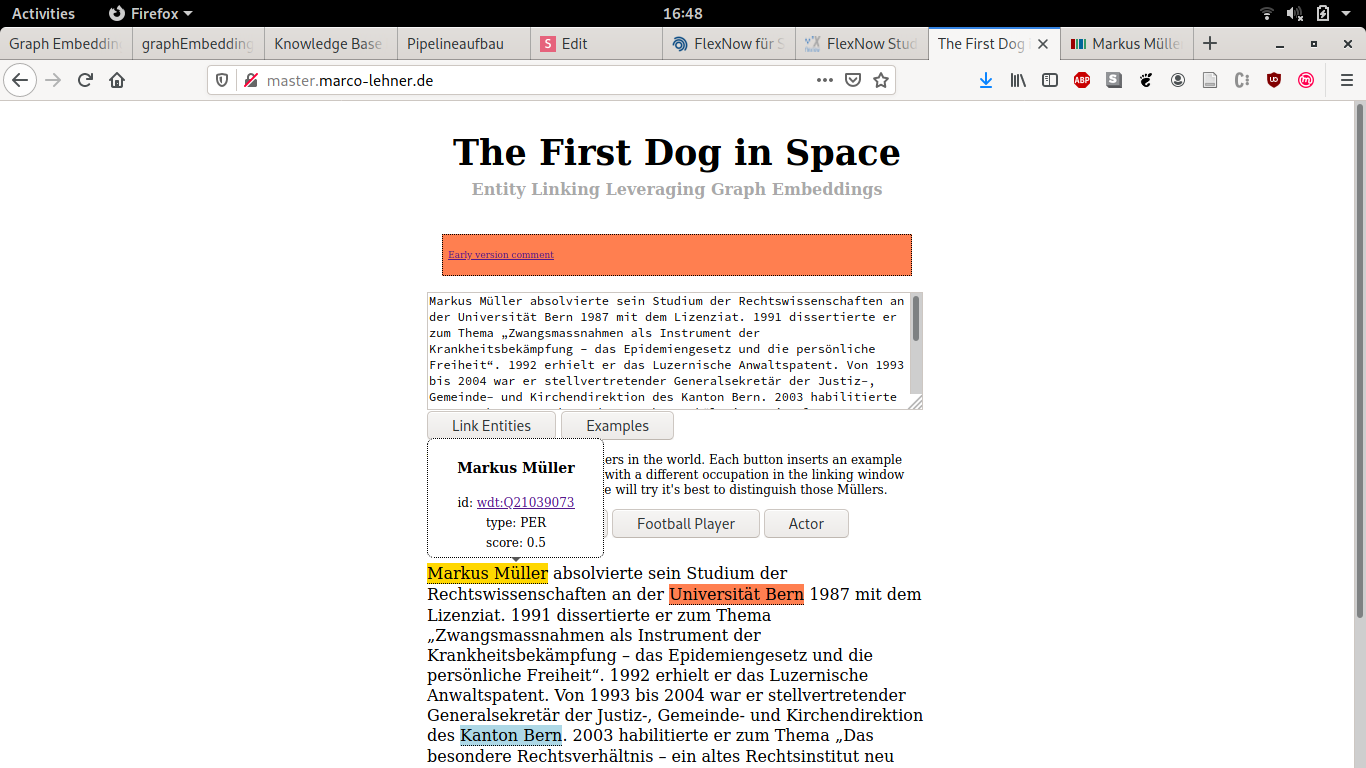Click highlighted 'Kanton Bern' entity

tap(511, 735)
